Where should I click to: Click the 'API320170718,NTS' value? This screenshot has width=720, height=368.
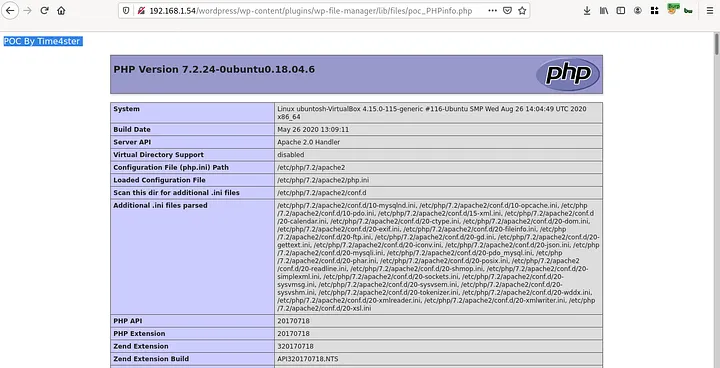click(308, 359)
